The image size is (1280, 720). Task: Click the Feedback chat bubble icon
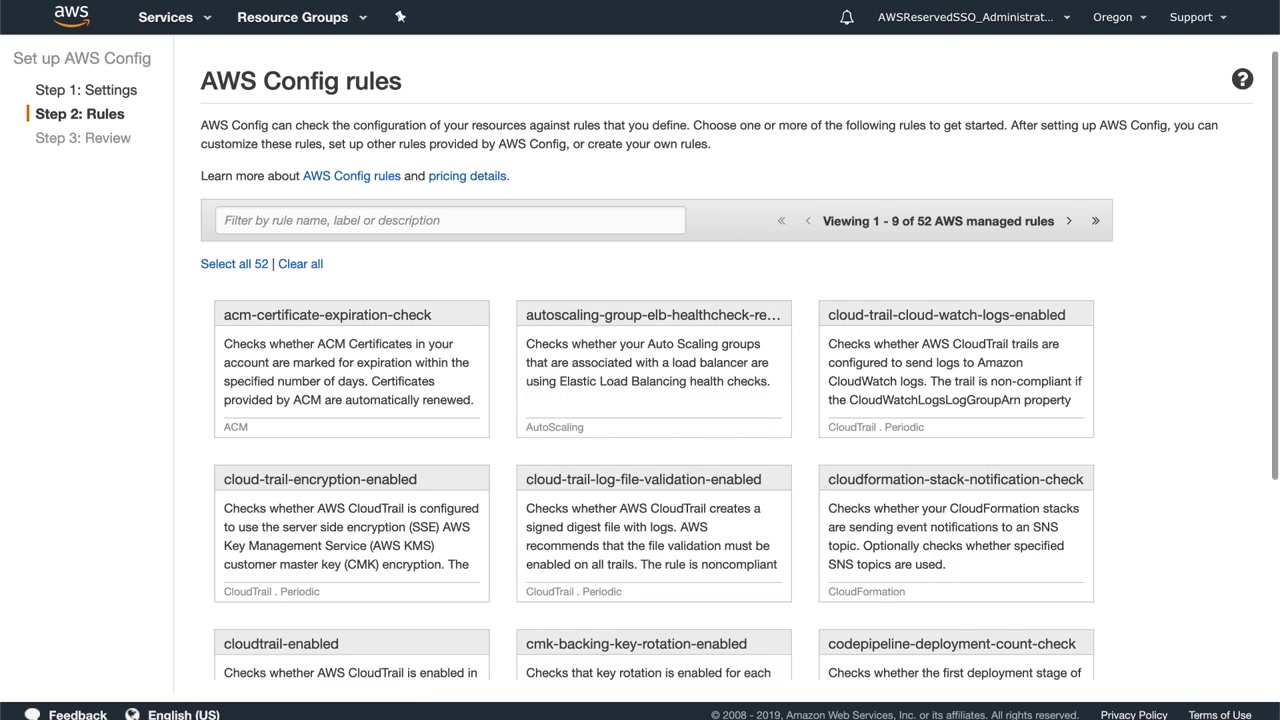point(32,714)
